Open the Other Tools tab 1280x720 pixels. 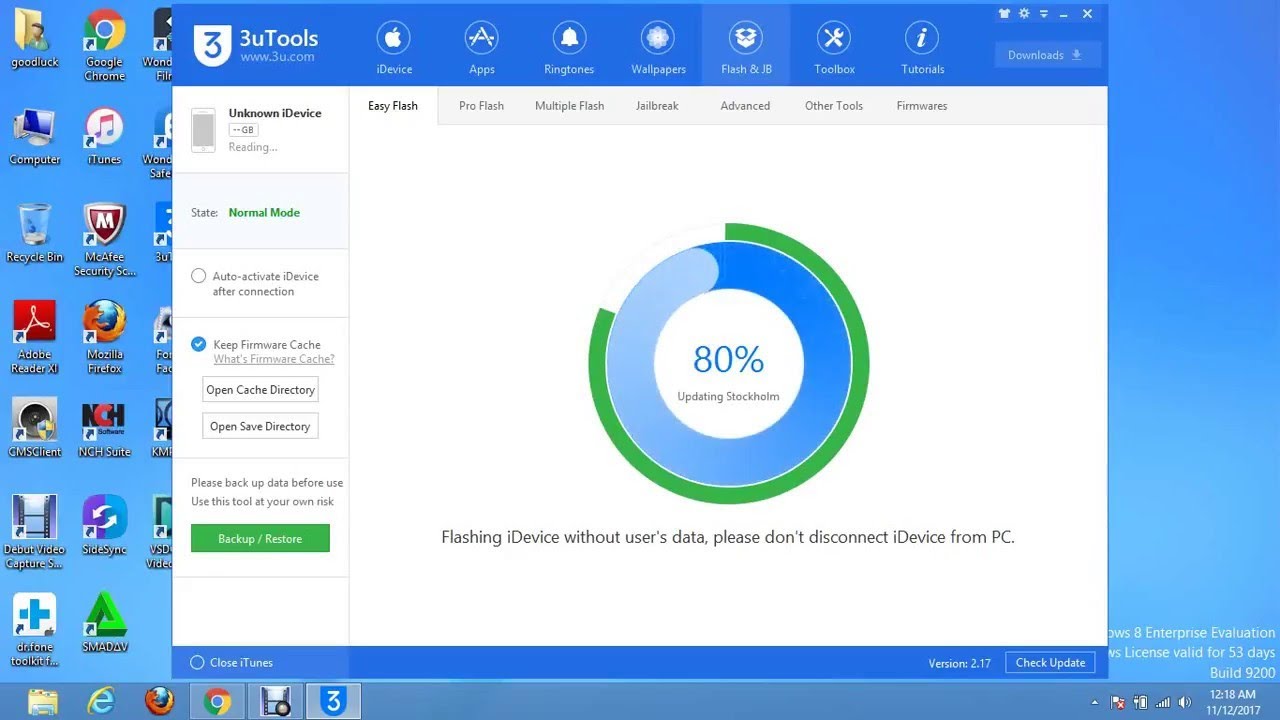coord(833,106)
